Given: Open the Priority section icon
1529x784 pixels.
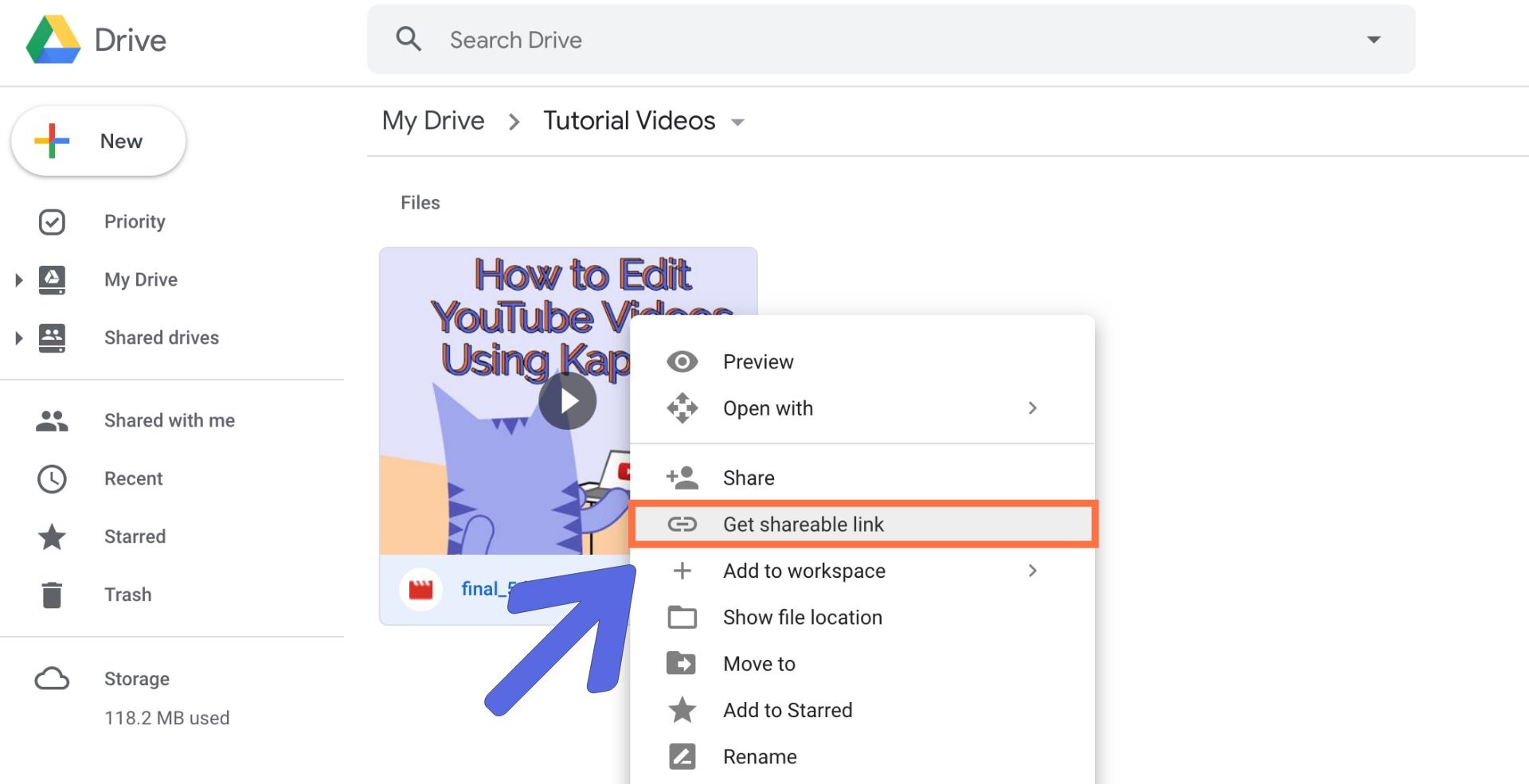Looking at the screenshot, I should 52,222.
